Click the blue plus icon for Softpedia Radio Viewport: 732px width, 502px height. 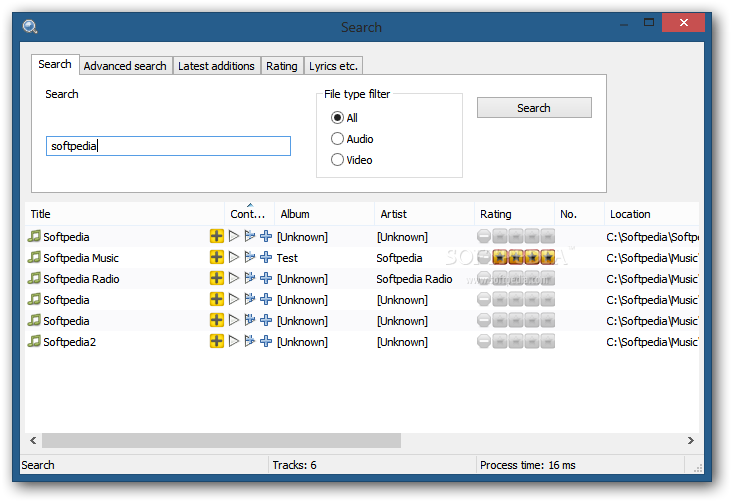click(x=266, y=278)
